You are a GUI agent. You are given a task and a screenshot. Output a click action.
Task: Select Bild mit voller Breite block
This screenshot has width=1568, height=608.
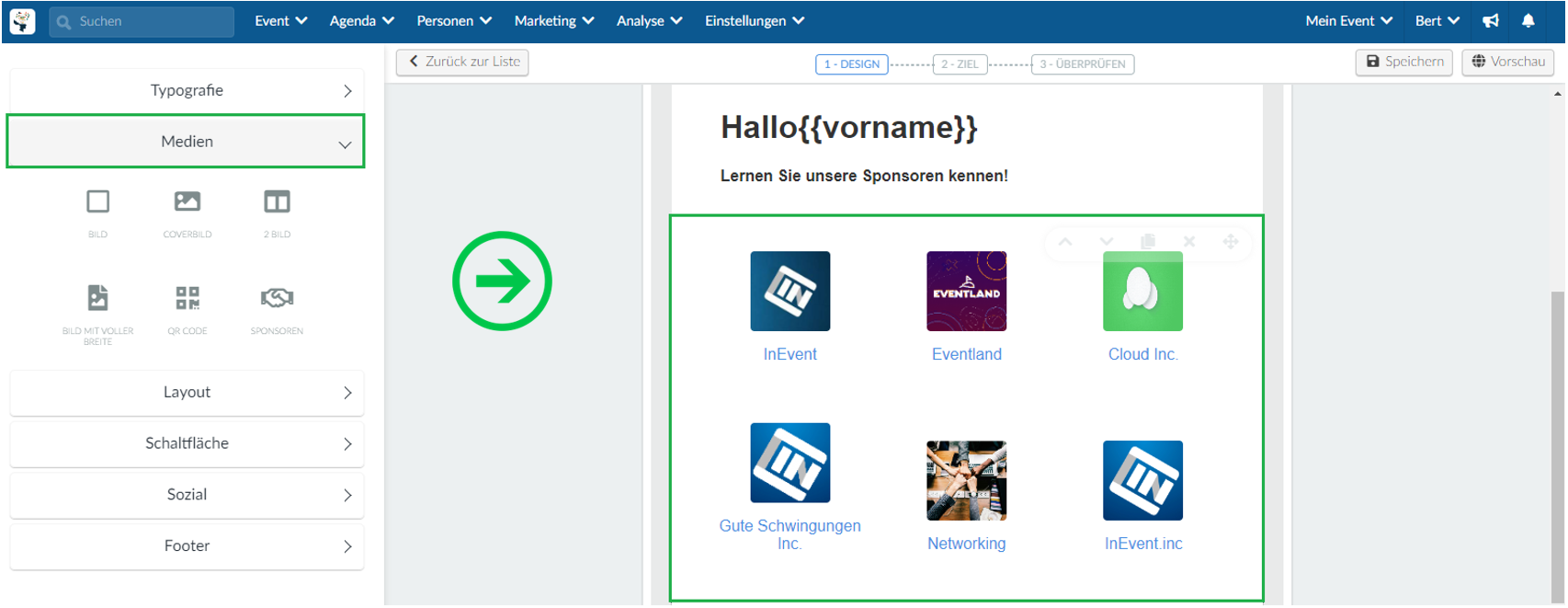point(97,315)
